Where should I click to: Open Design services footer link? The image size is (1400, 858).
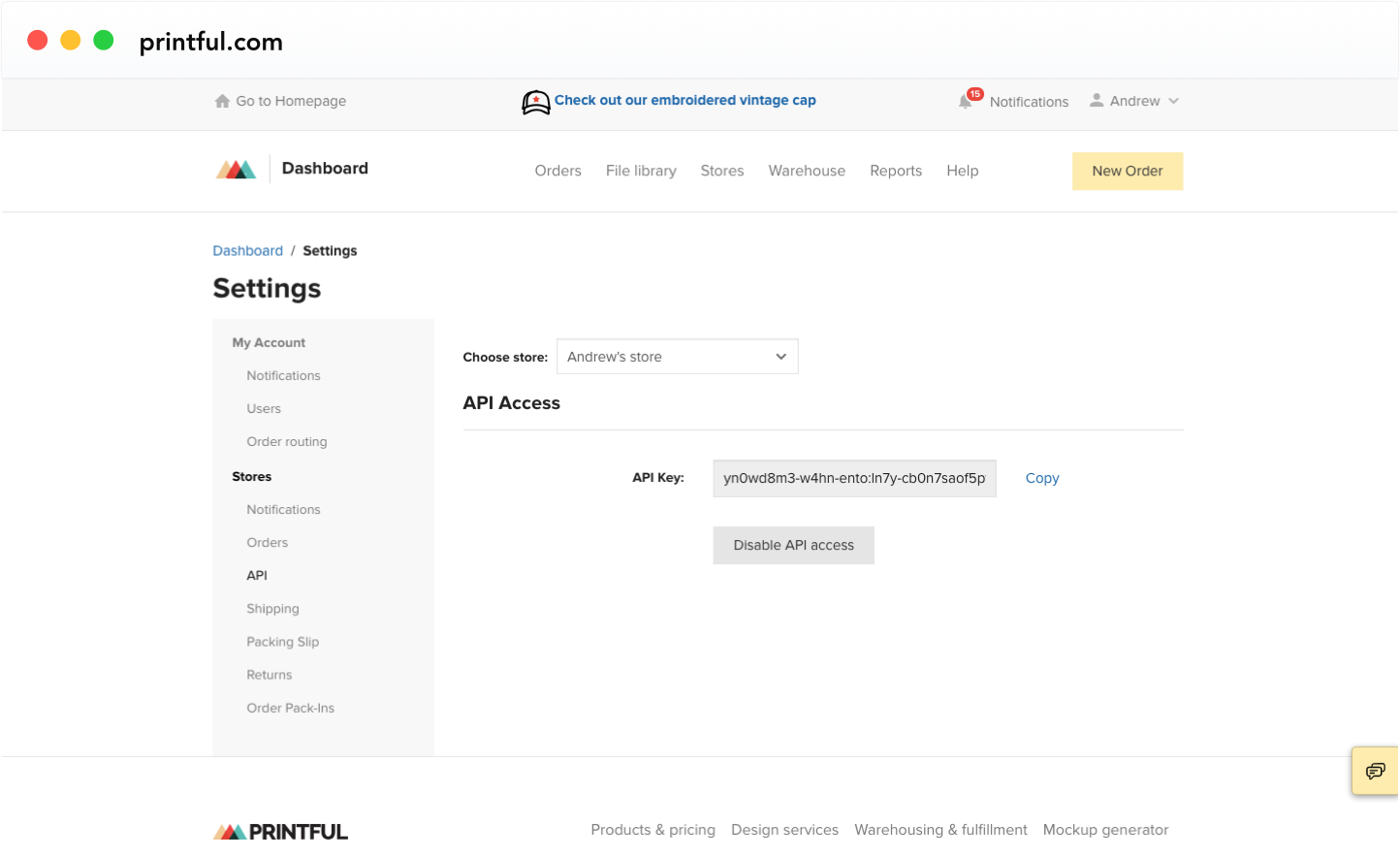(x=784, y=830)
